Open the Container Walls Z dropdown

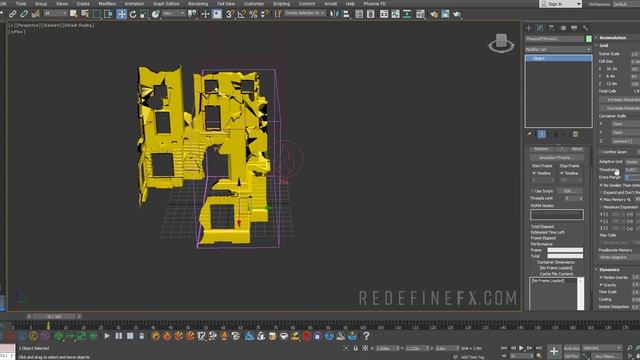pyautogui.click(x=626, y=141)
